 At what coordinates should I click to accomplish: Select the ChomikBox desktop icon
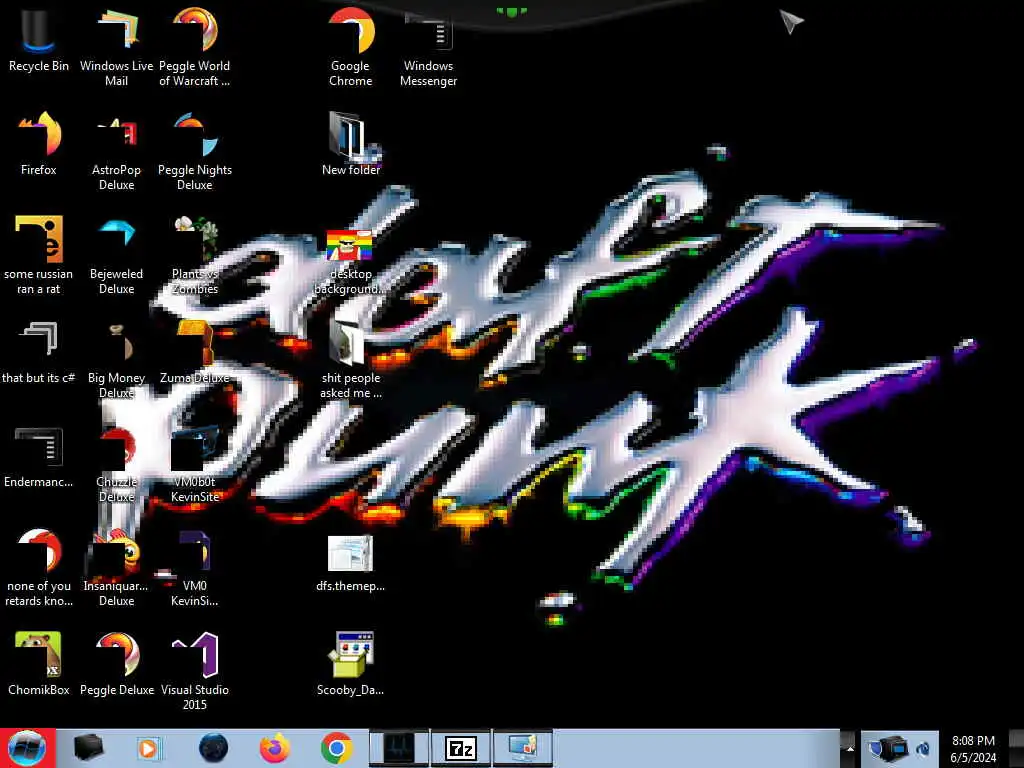click(39, 663)
